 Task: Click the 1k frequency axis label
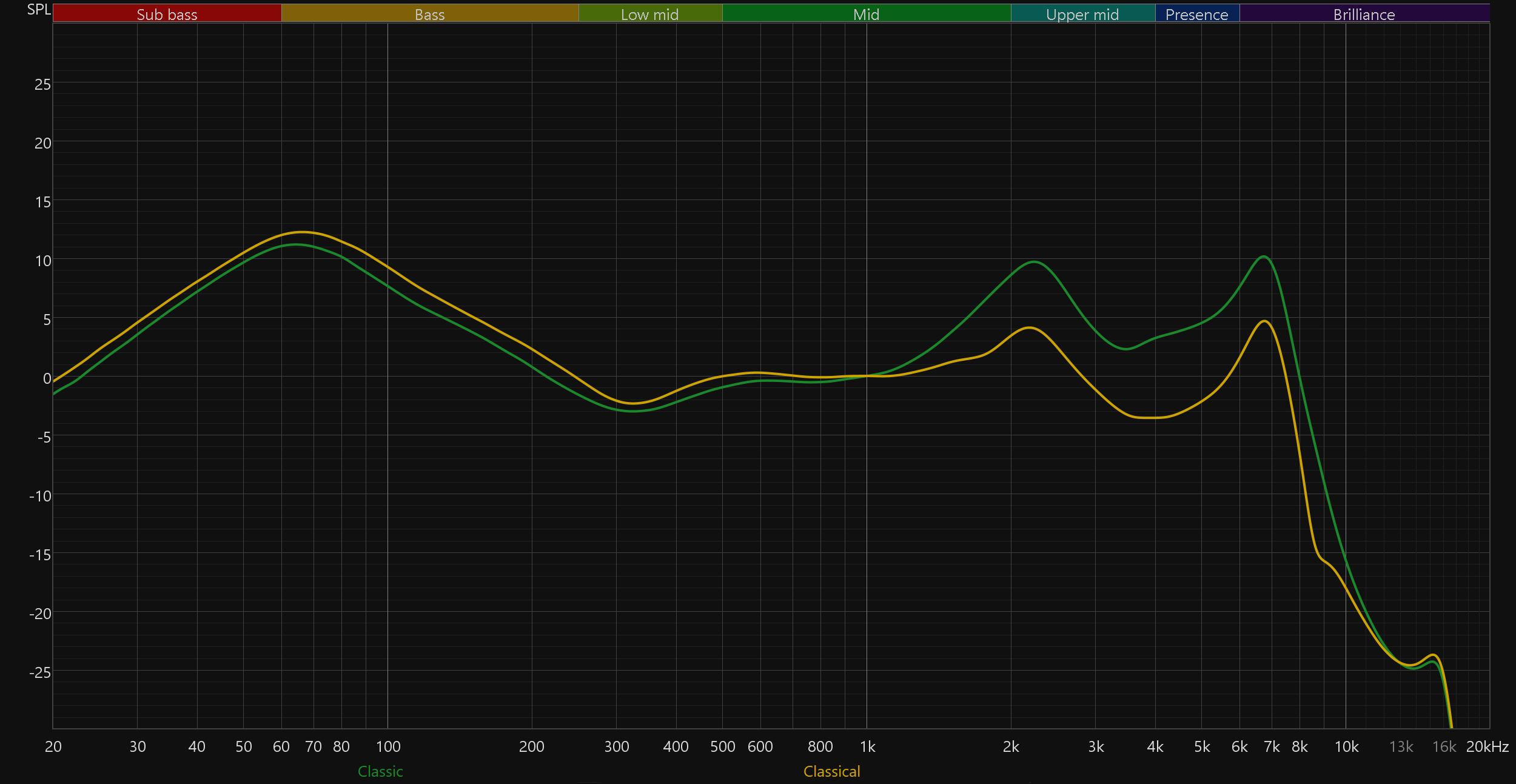click(x=867, y=746)
